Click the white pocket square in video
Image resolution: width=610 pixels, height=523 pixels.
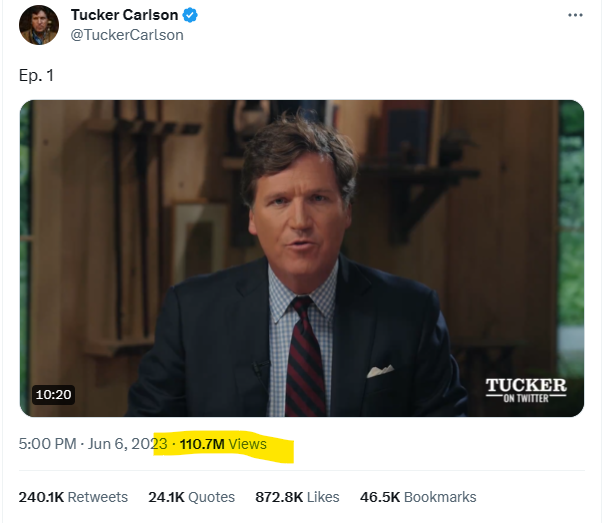point(380,371)
